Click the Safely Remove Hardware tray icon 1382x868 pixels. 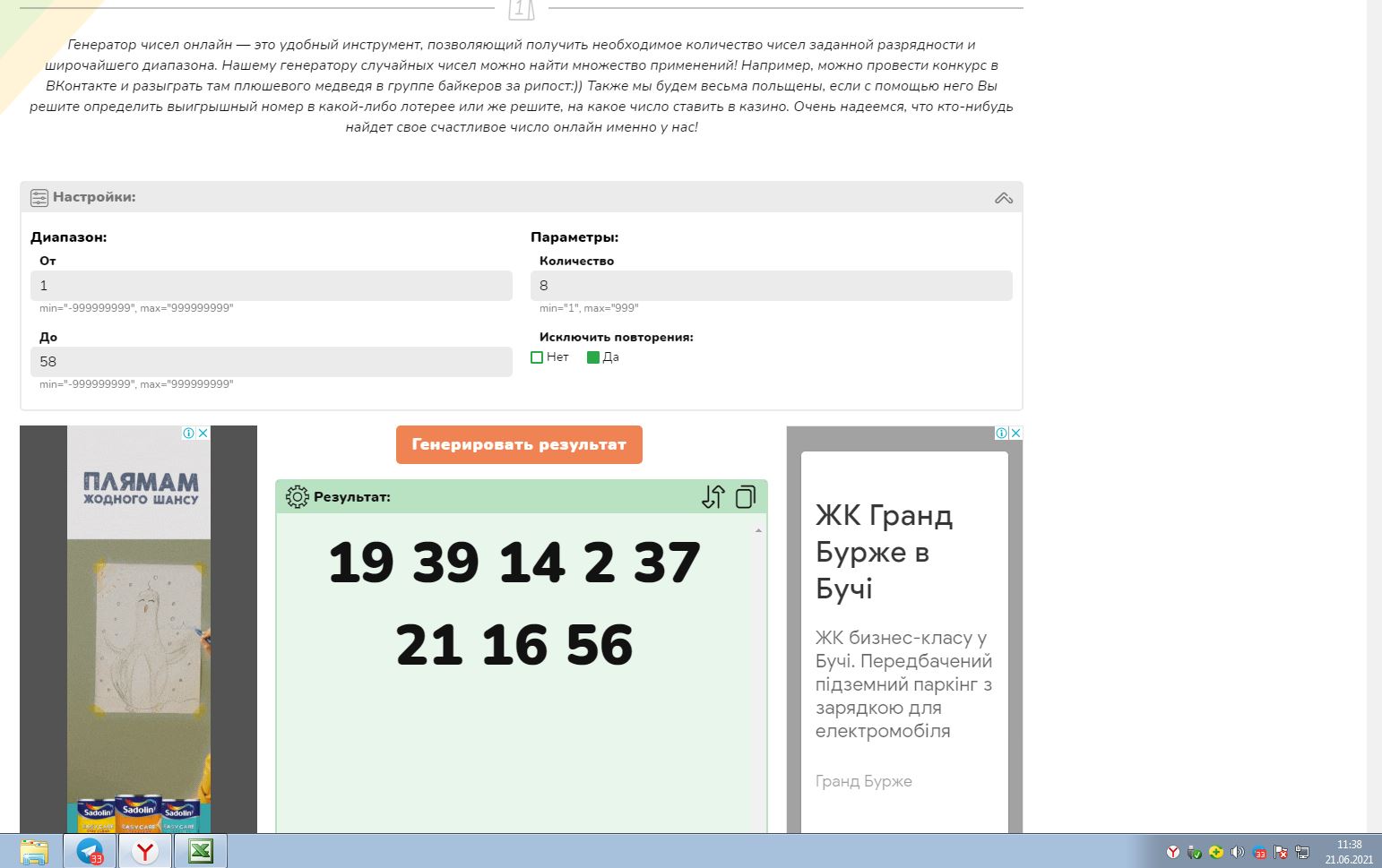tap(1194, 852)
